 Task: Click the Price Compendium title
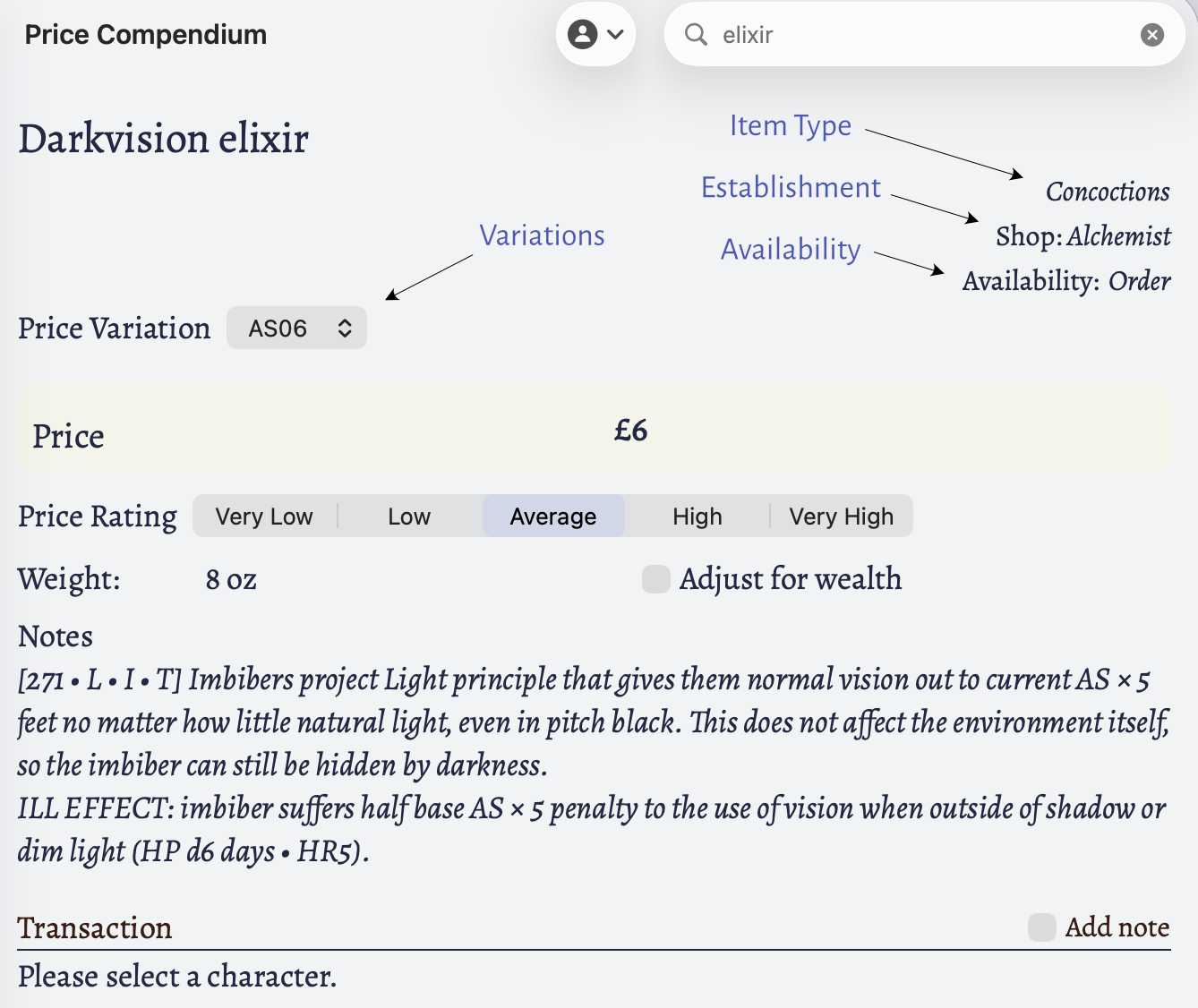pyautogui.click(x=146, y=35)
